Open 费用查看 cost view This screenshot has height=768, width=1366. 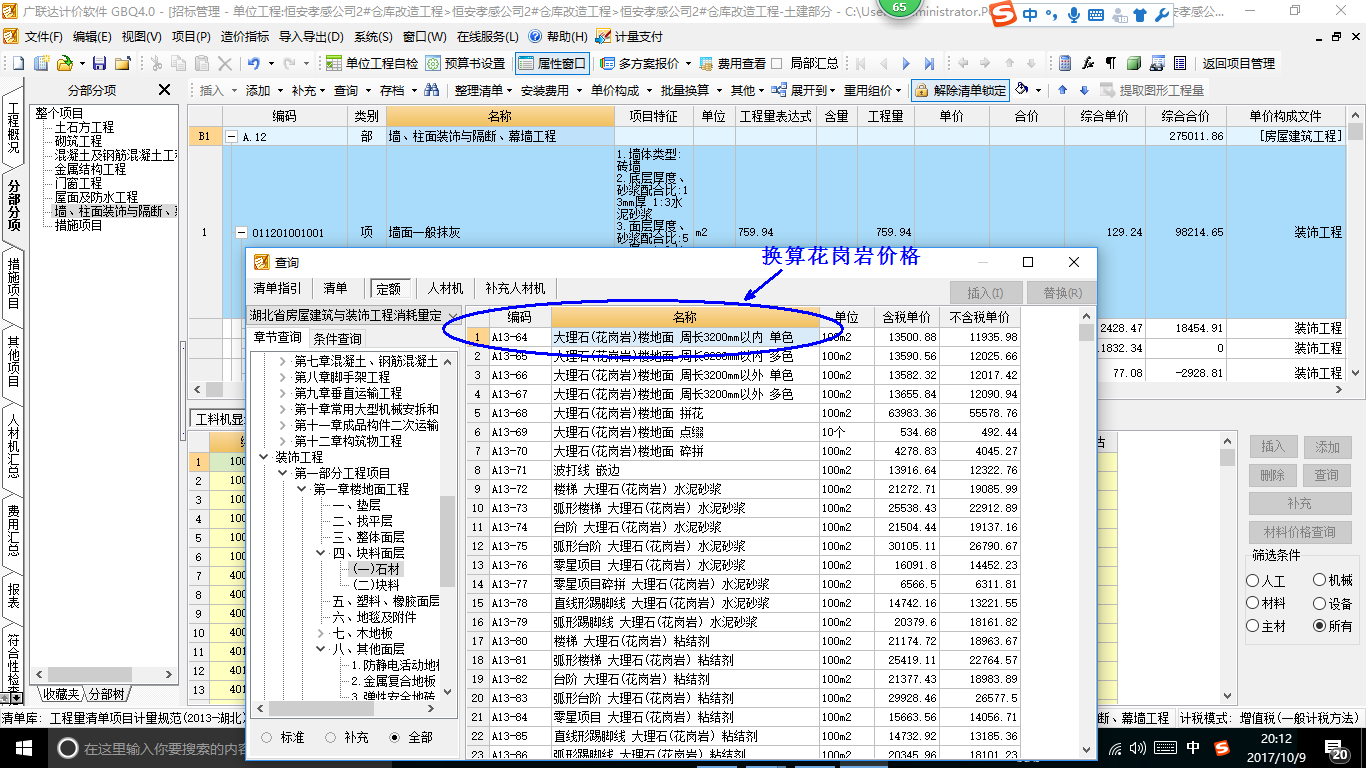[x=733, y=63]
